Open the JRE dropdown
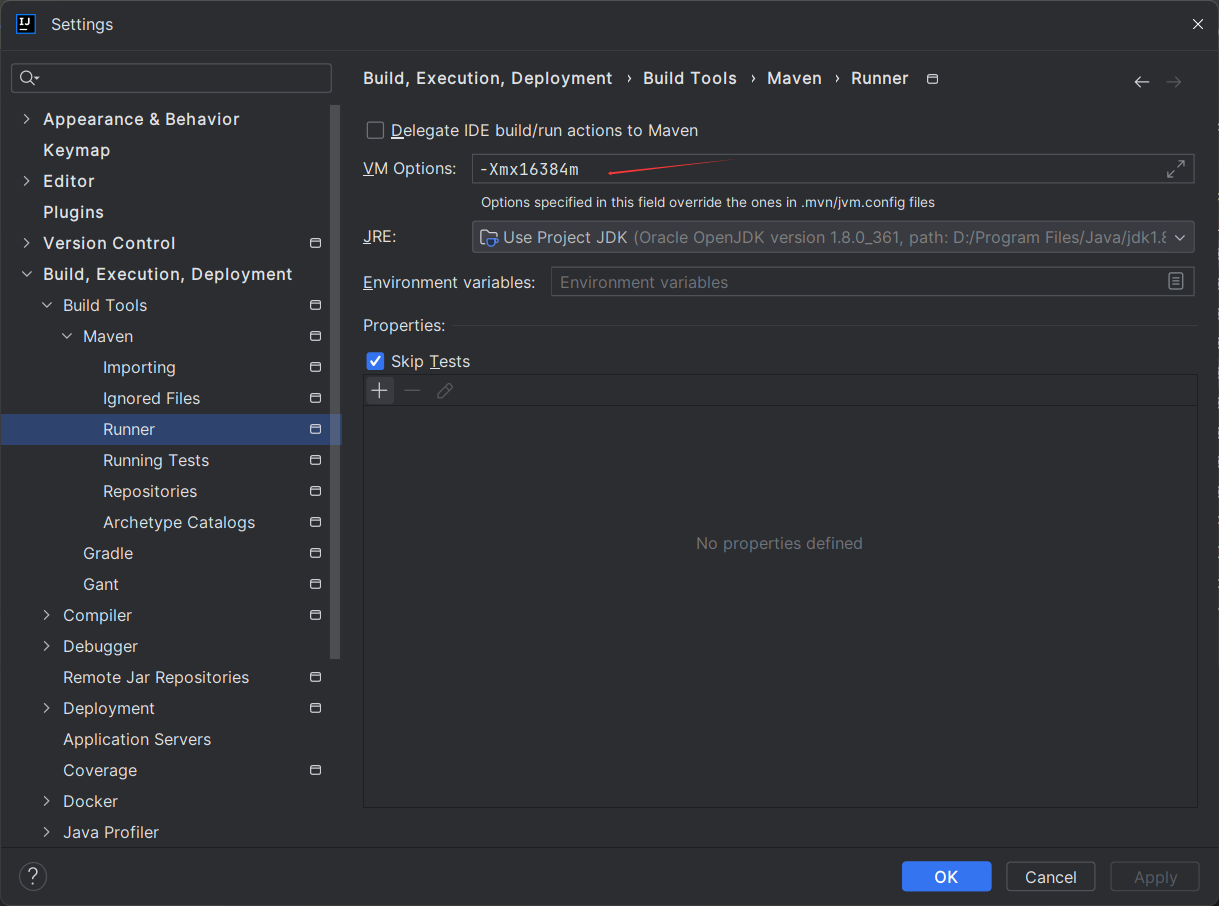 pos(833,237)
